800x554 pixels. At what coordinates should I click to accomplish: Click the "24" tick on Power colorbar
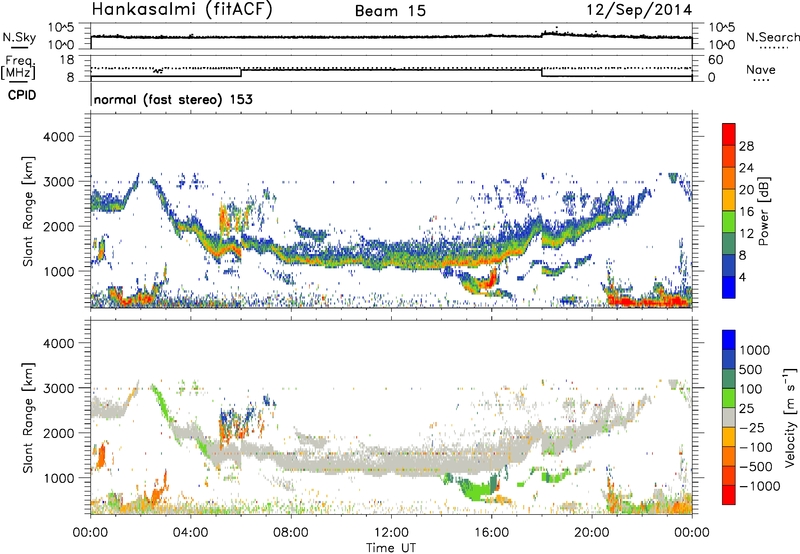click(x=746, y=168)
